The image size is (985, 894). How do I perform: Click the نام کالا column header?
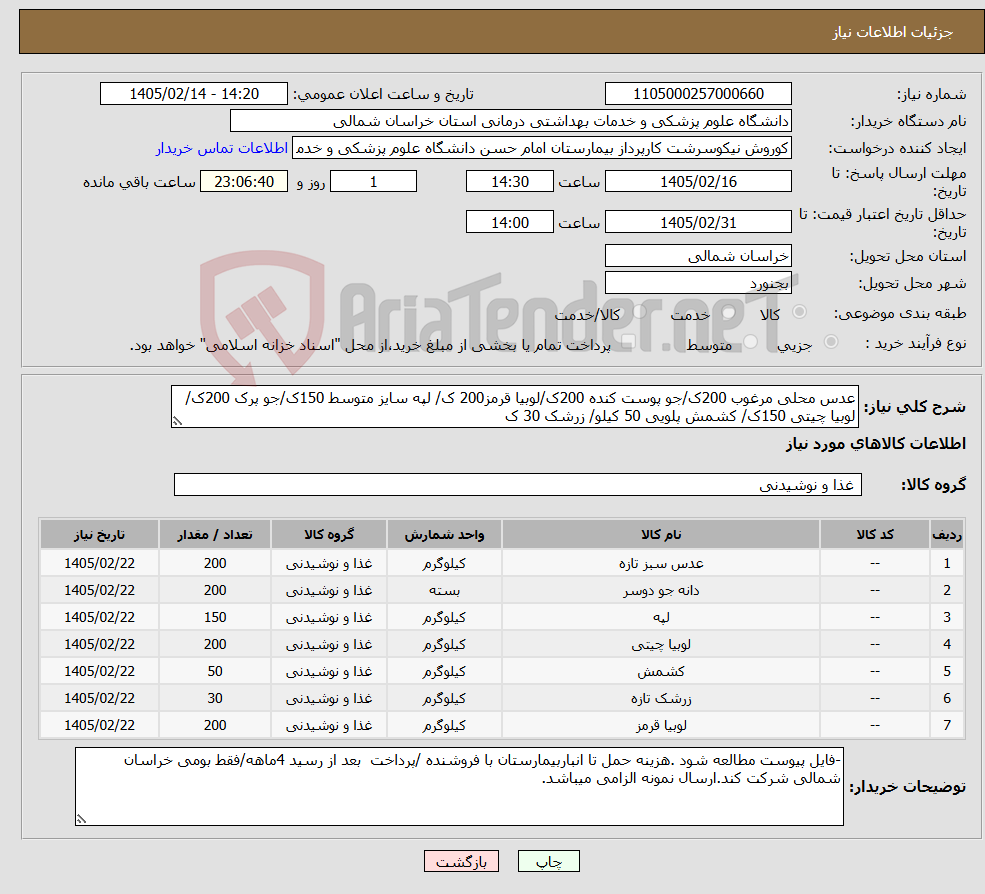pyautogui.click(x=661, y=535)
